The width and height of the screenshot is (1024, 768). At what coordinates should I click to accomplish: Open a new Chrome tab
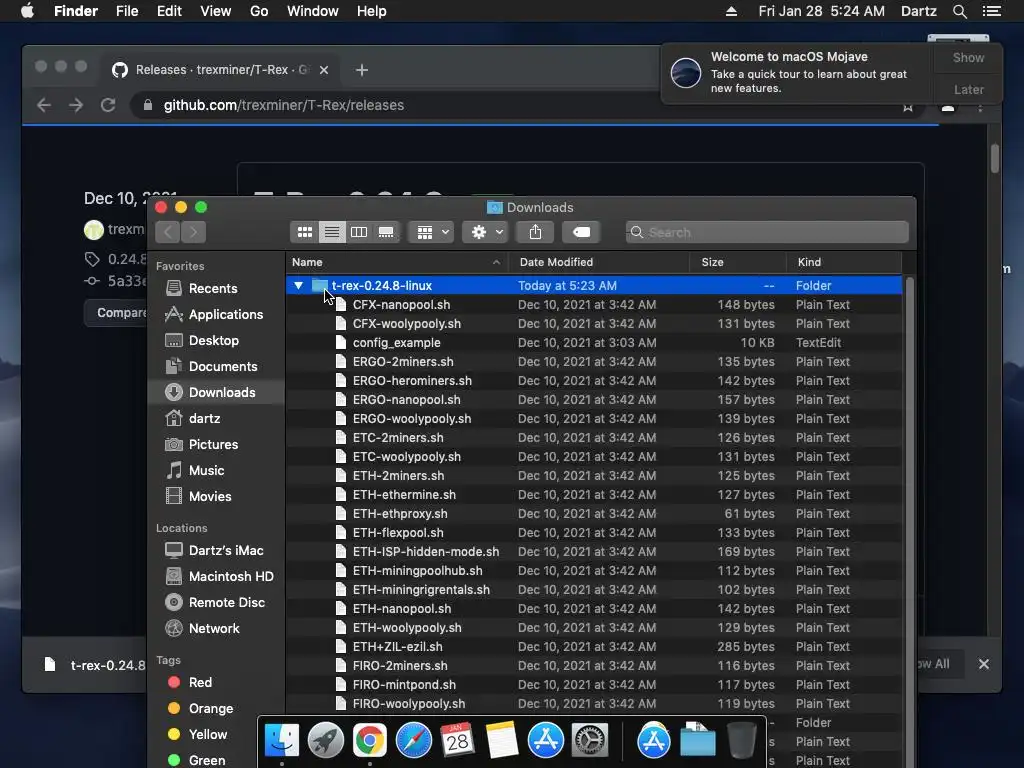tap(362, 70)
